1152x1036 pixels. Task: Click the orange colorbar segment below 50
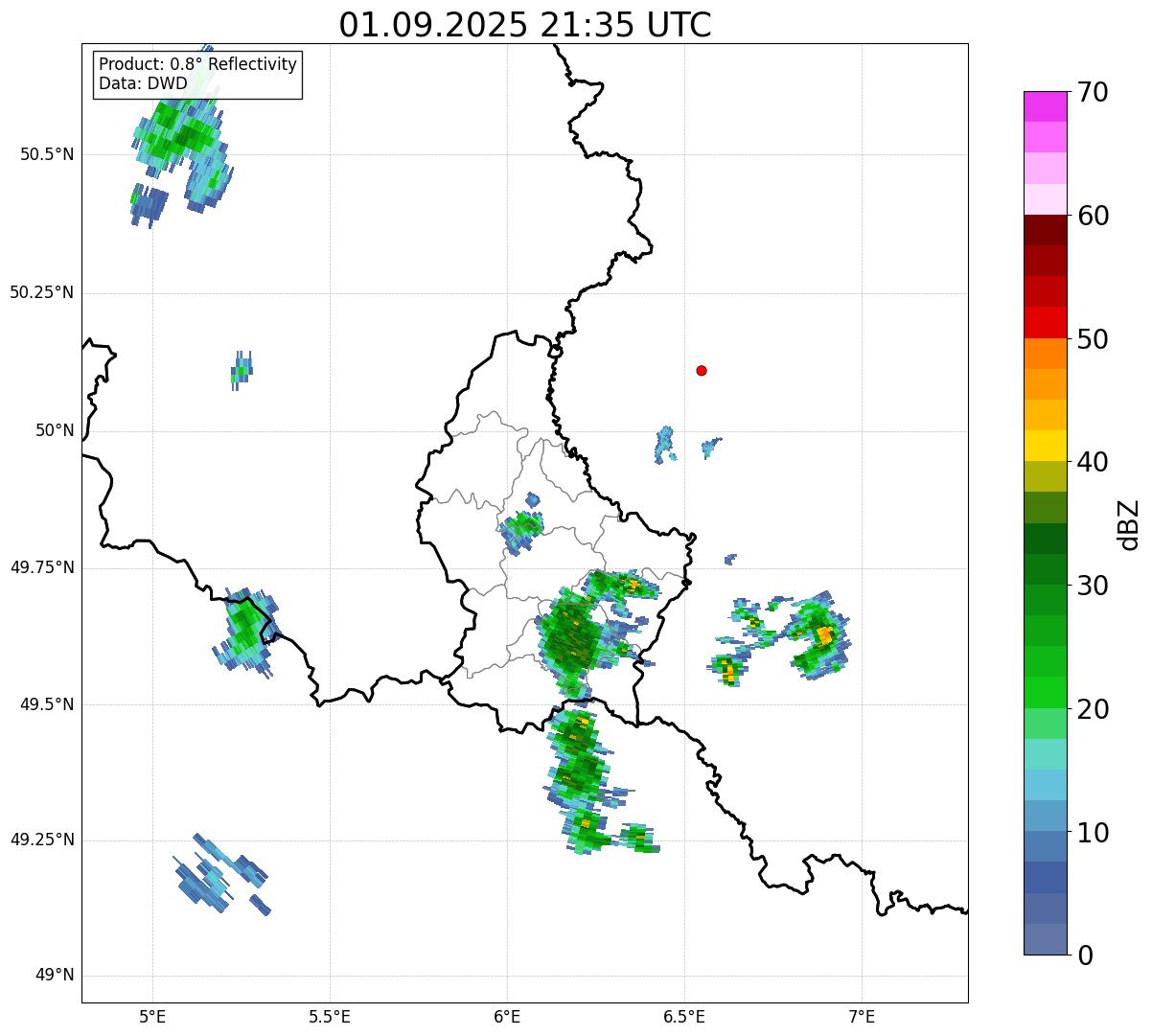point(1046,354)
